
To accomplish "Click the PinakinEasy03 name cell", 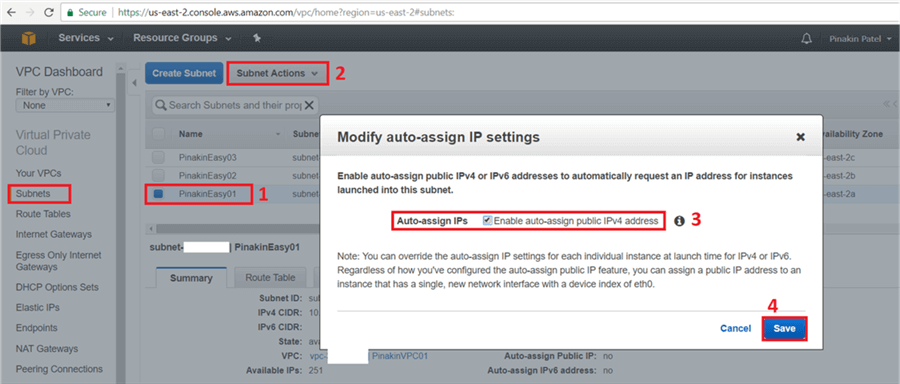I will tap(208, 157).
